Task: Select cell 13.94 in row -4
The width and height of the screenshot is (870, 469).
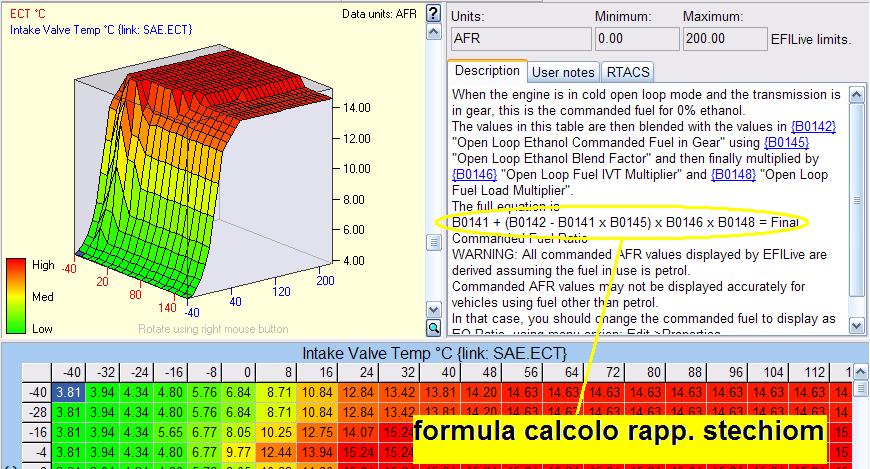Action: click(317, 452)
